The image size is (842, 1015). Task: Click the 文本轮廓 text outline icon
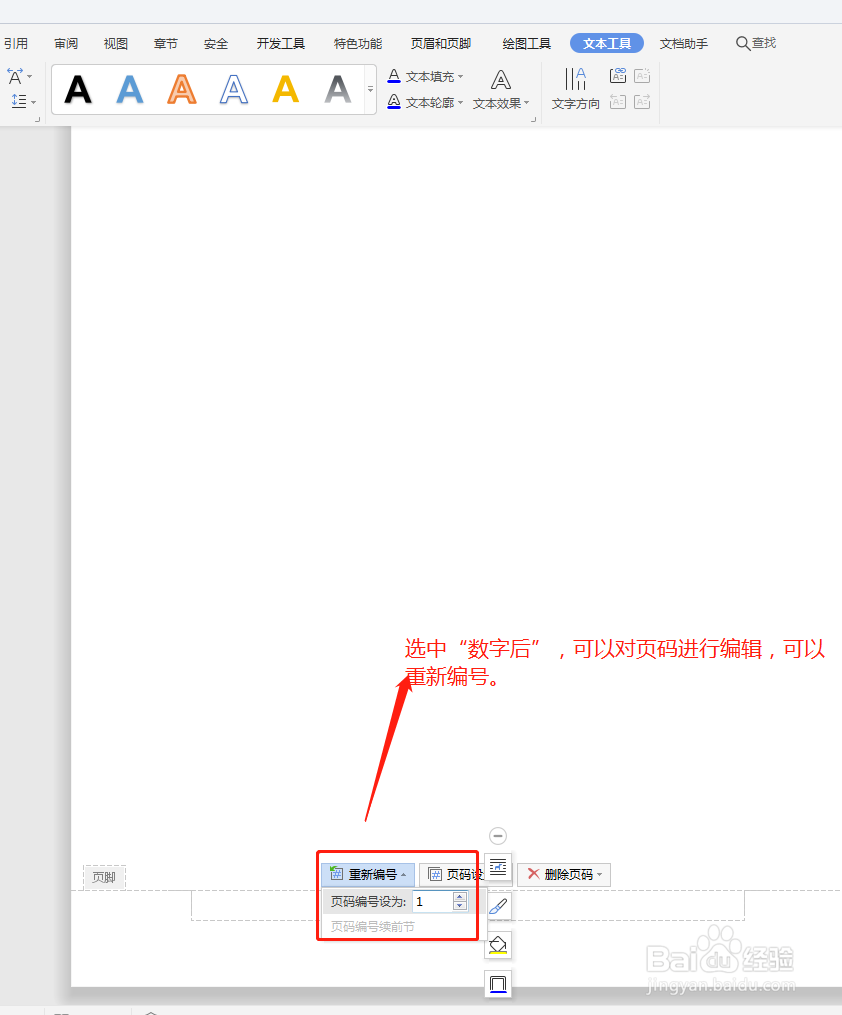click(x=394, y=101)
